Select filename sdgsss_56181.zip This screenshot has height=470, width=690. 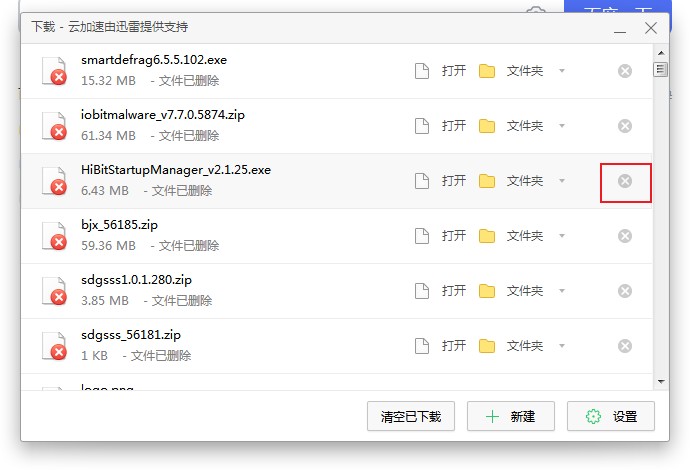pos(131,335)
